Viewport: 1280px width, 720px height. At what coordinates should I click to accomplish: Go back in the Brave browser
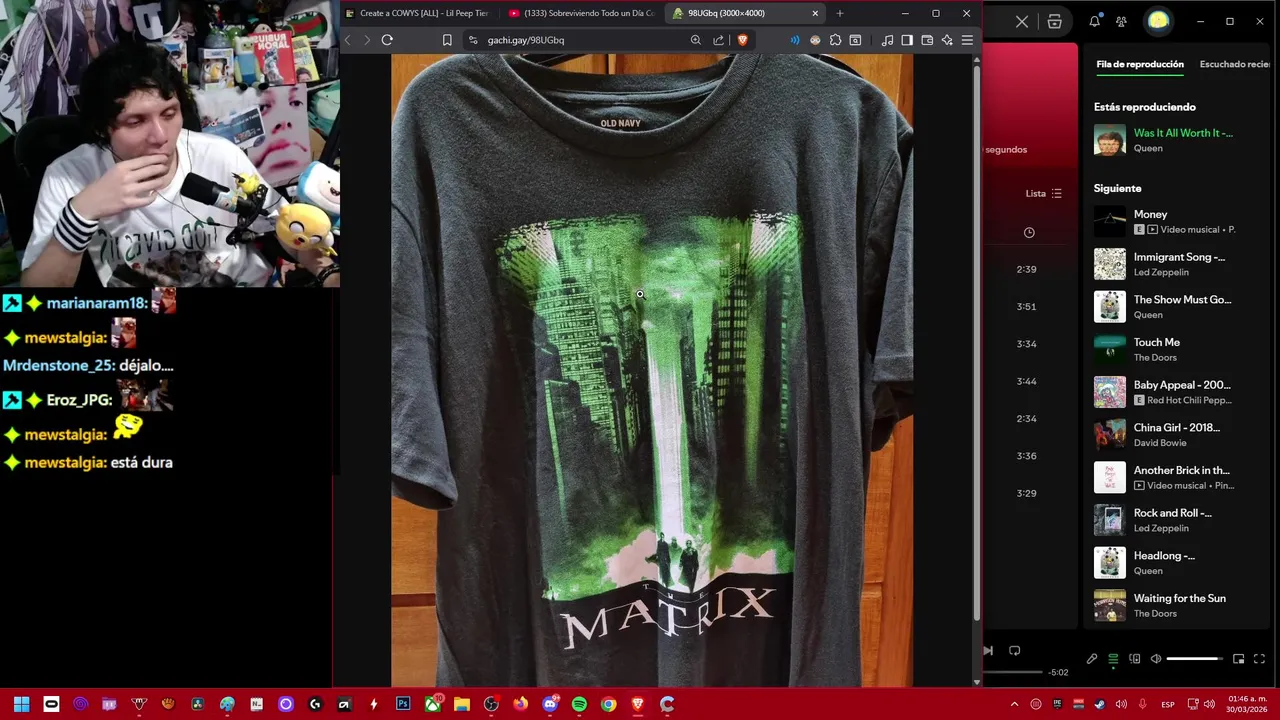348,40
